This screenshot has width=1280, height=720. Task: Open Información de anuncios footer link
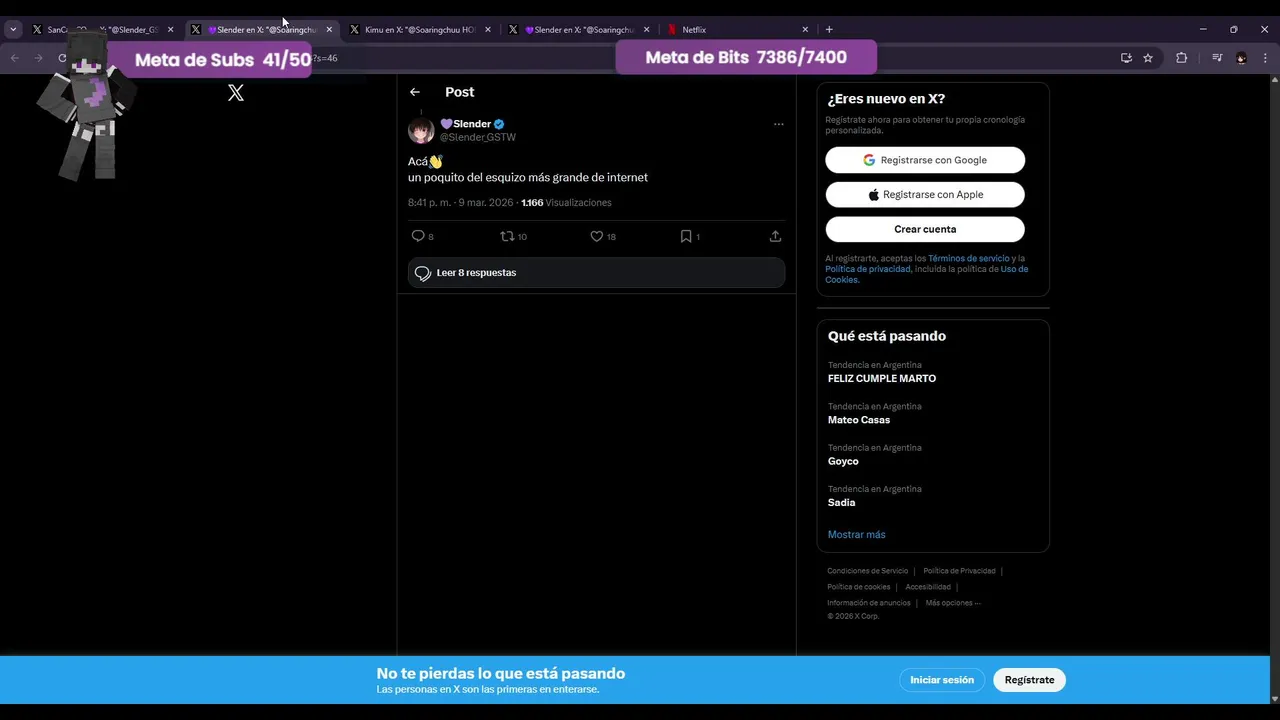pyautogui.click(x=869, y=603)
